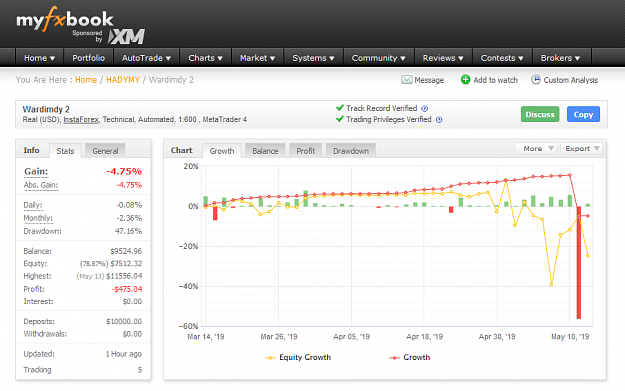Expand the chart Export dropdown
The image size is (625, 391).
(582, 149)
